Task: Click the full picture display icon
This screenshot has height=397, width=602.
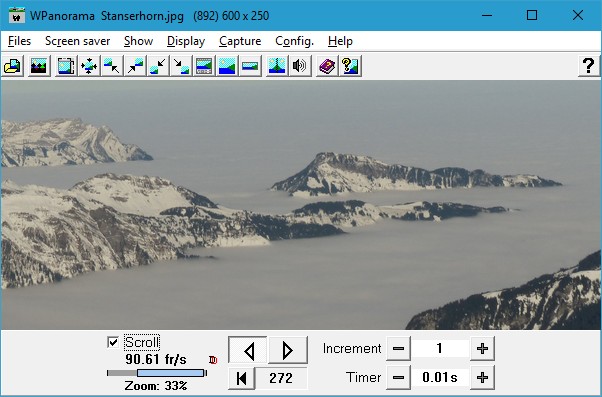Action: 227,66
